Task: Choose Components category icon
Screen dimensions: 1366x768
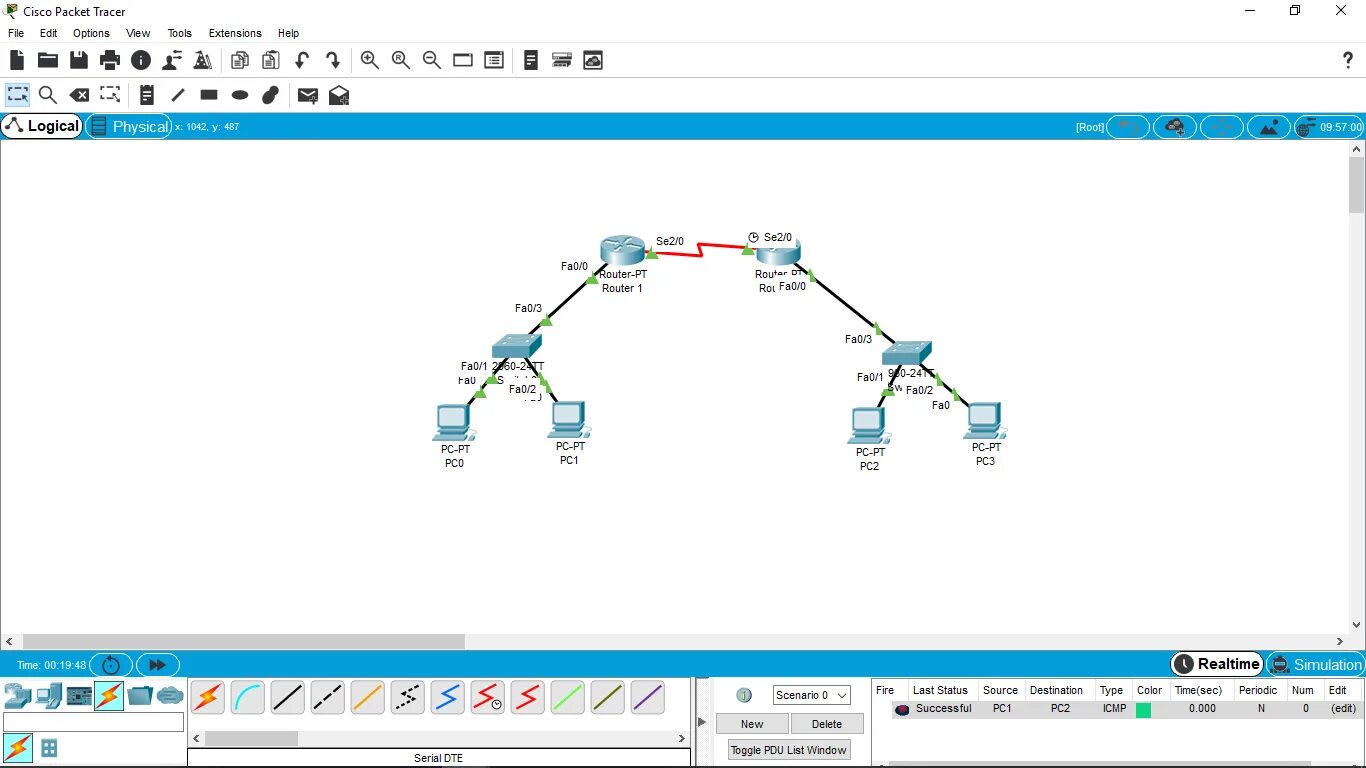Action: click(x=79, y=695)
